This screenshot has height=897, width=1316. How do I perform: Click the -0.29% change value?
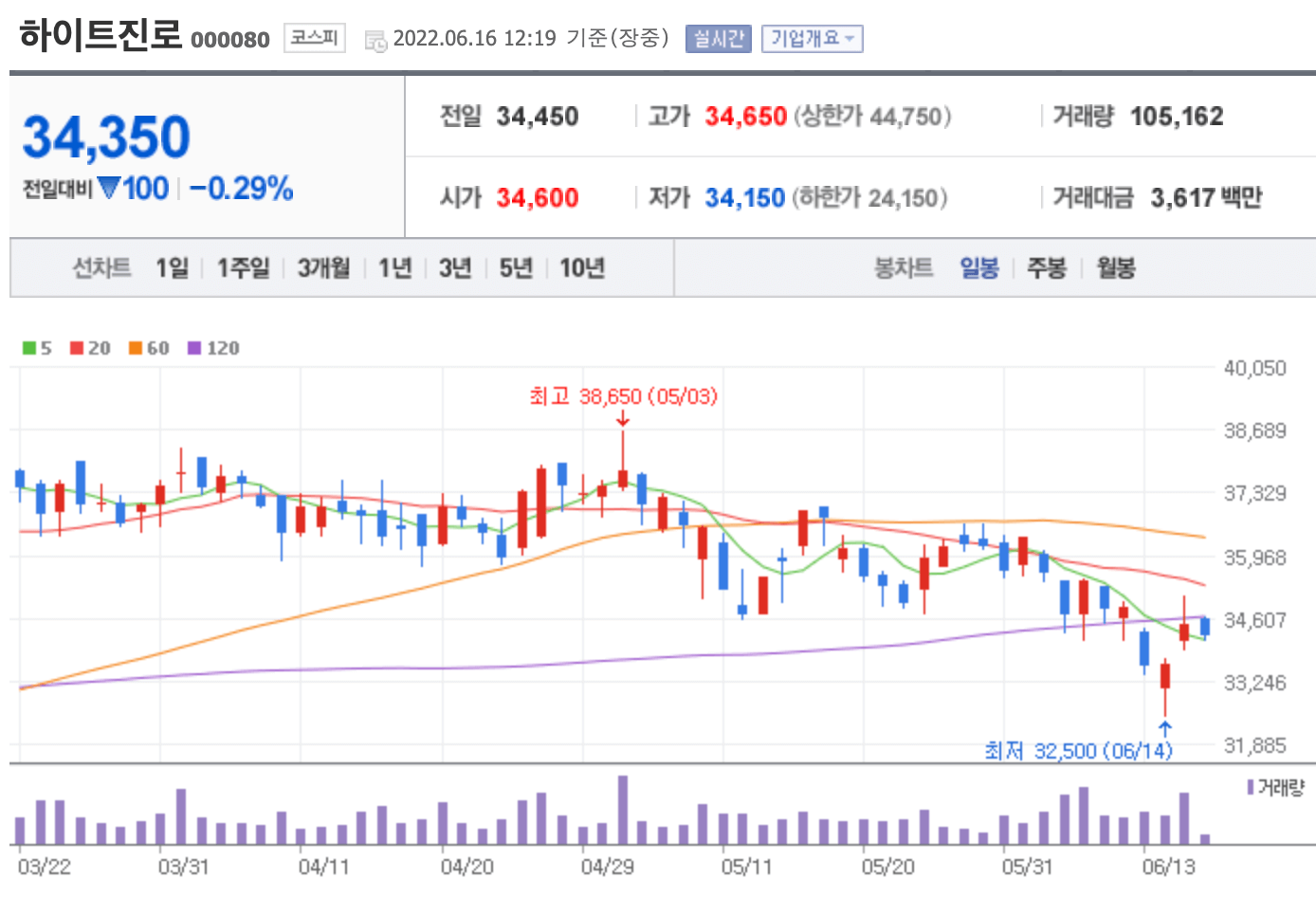(x=241, y=189)
